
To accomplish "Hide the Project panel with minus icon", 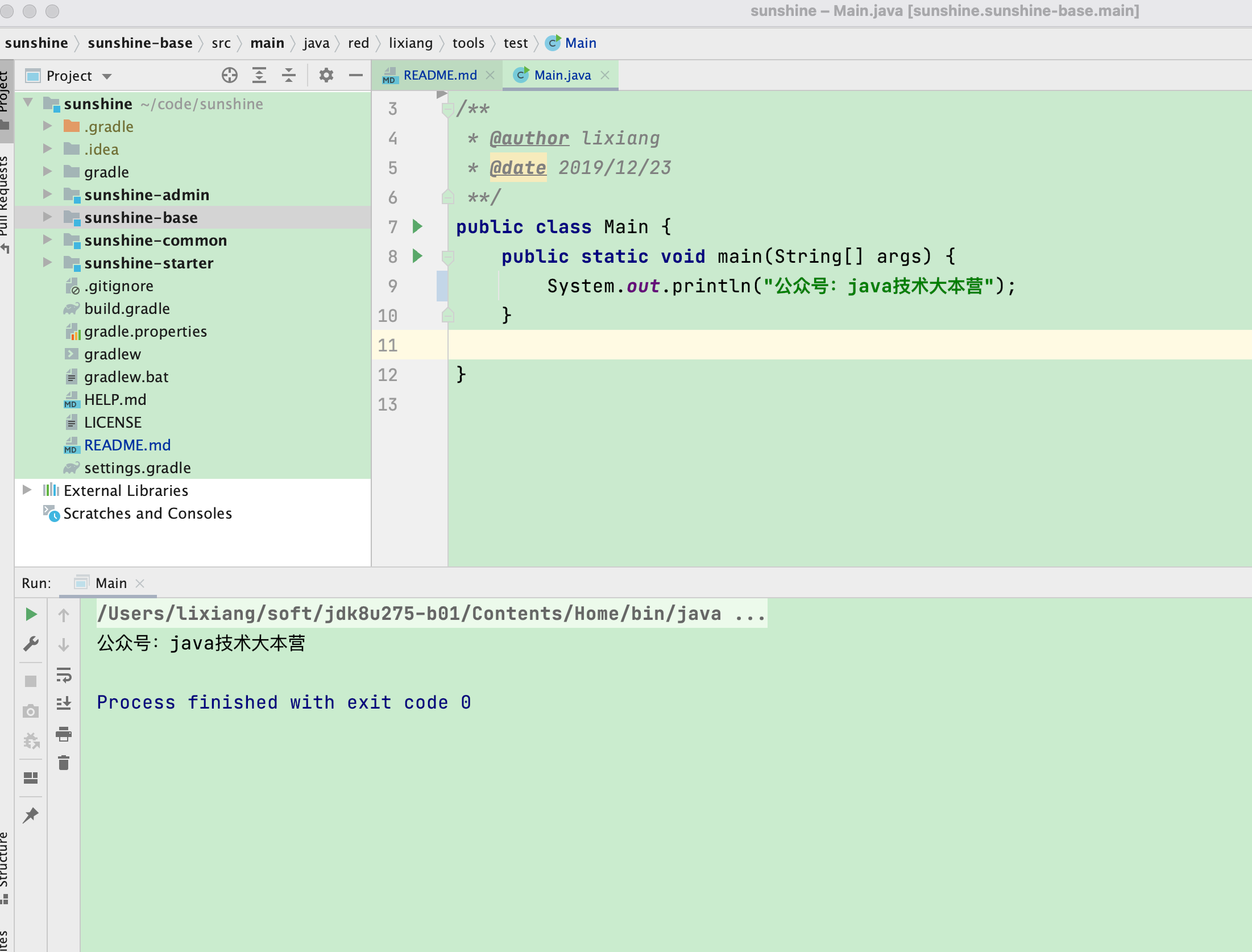I will (356, 75).
